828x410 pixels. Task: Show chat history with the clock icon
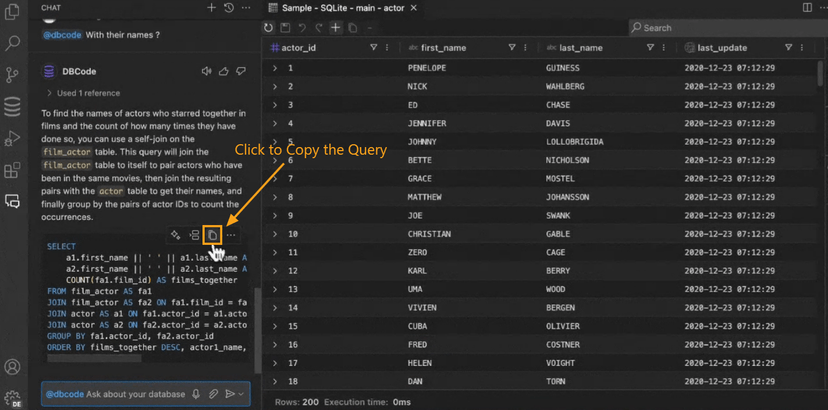tap(229, 7)
